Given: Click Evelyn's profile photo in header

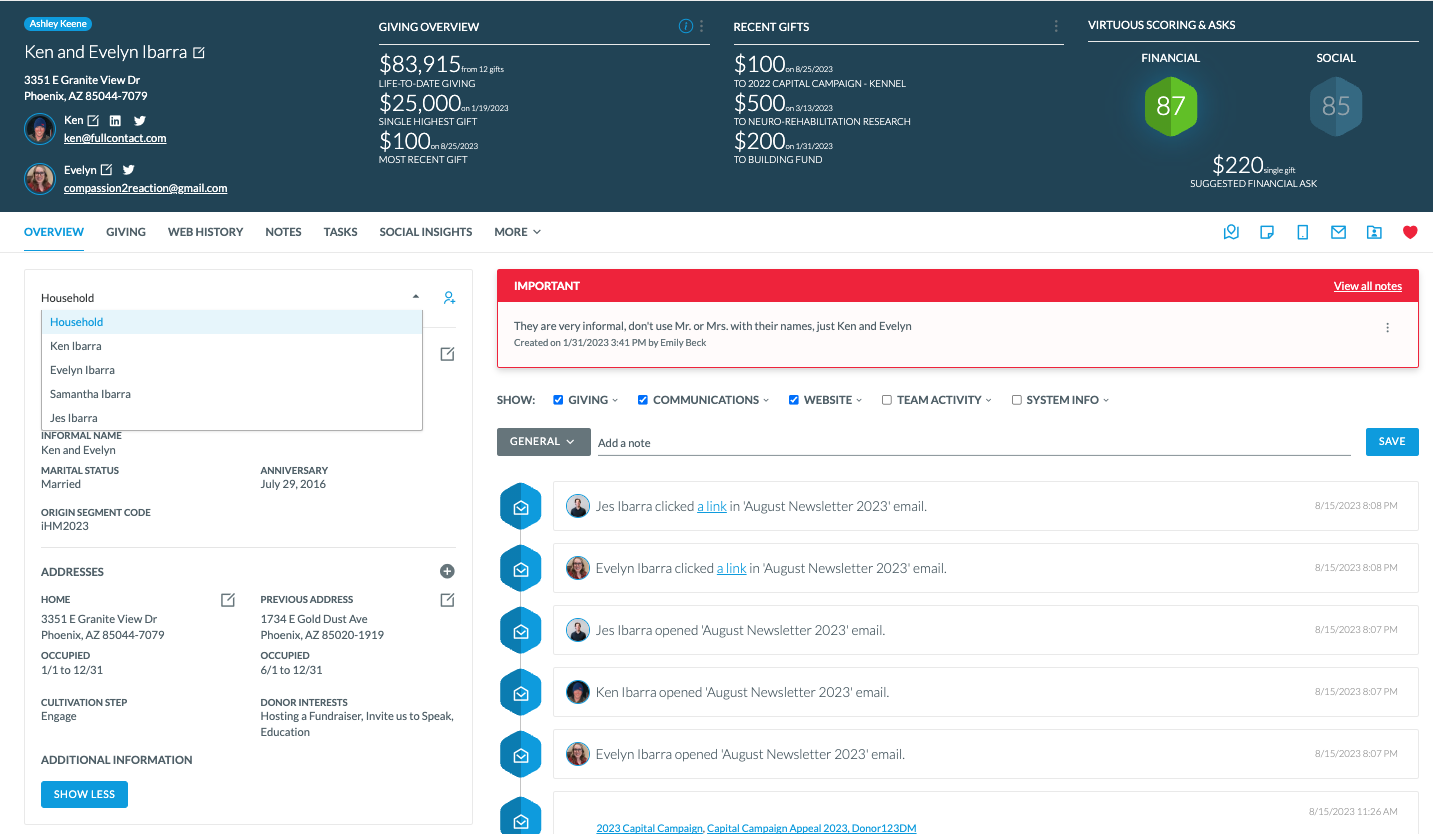Looking at the screenshot, I should point(39,178).
